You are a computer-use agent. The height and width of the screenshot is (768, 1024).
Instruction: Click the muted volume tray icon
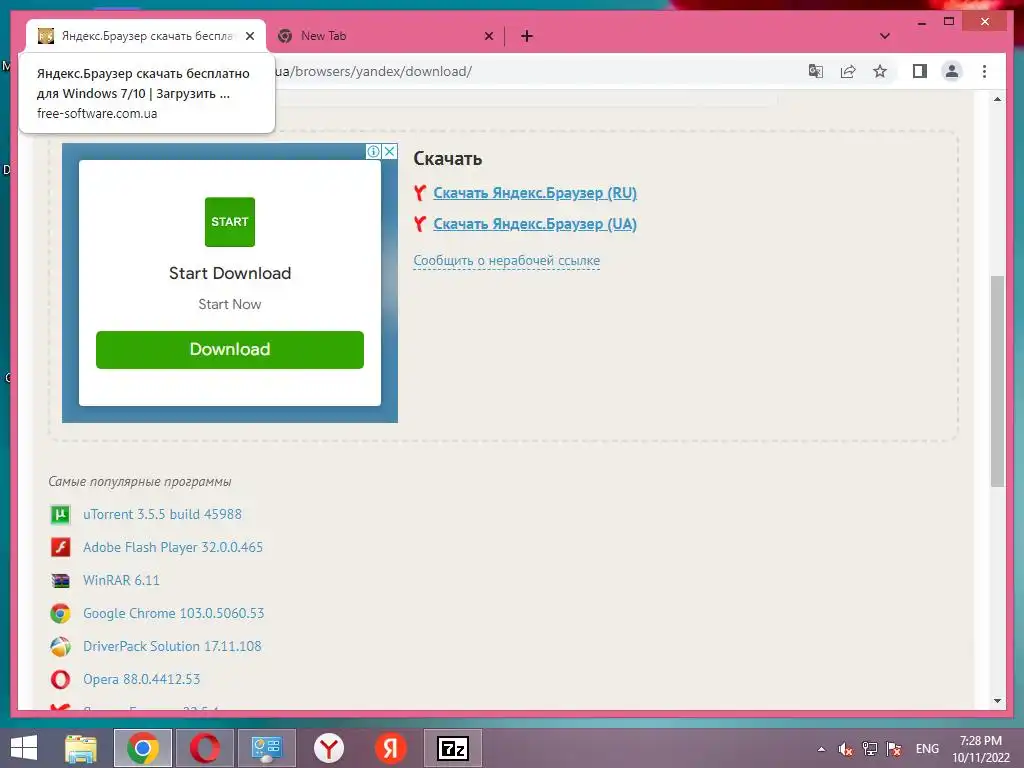pos(846,749)
